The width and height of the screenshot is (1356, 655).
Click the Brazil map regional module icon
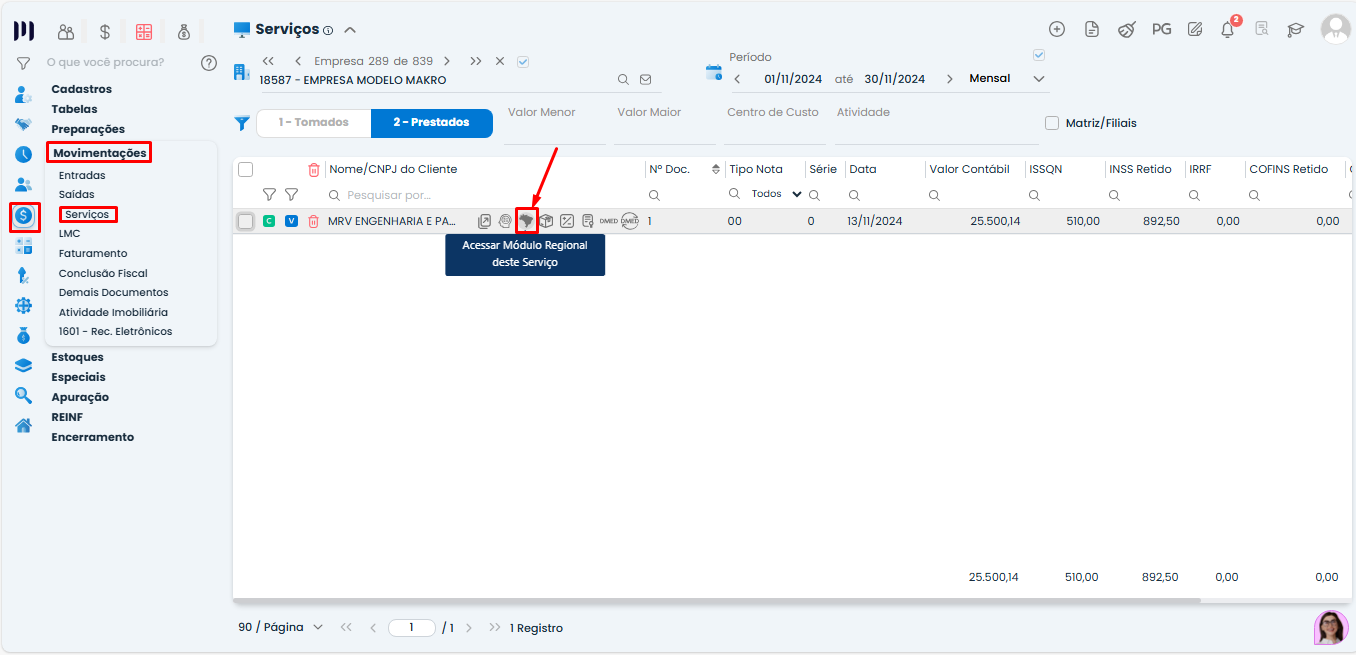[x=527, y=221]
